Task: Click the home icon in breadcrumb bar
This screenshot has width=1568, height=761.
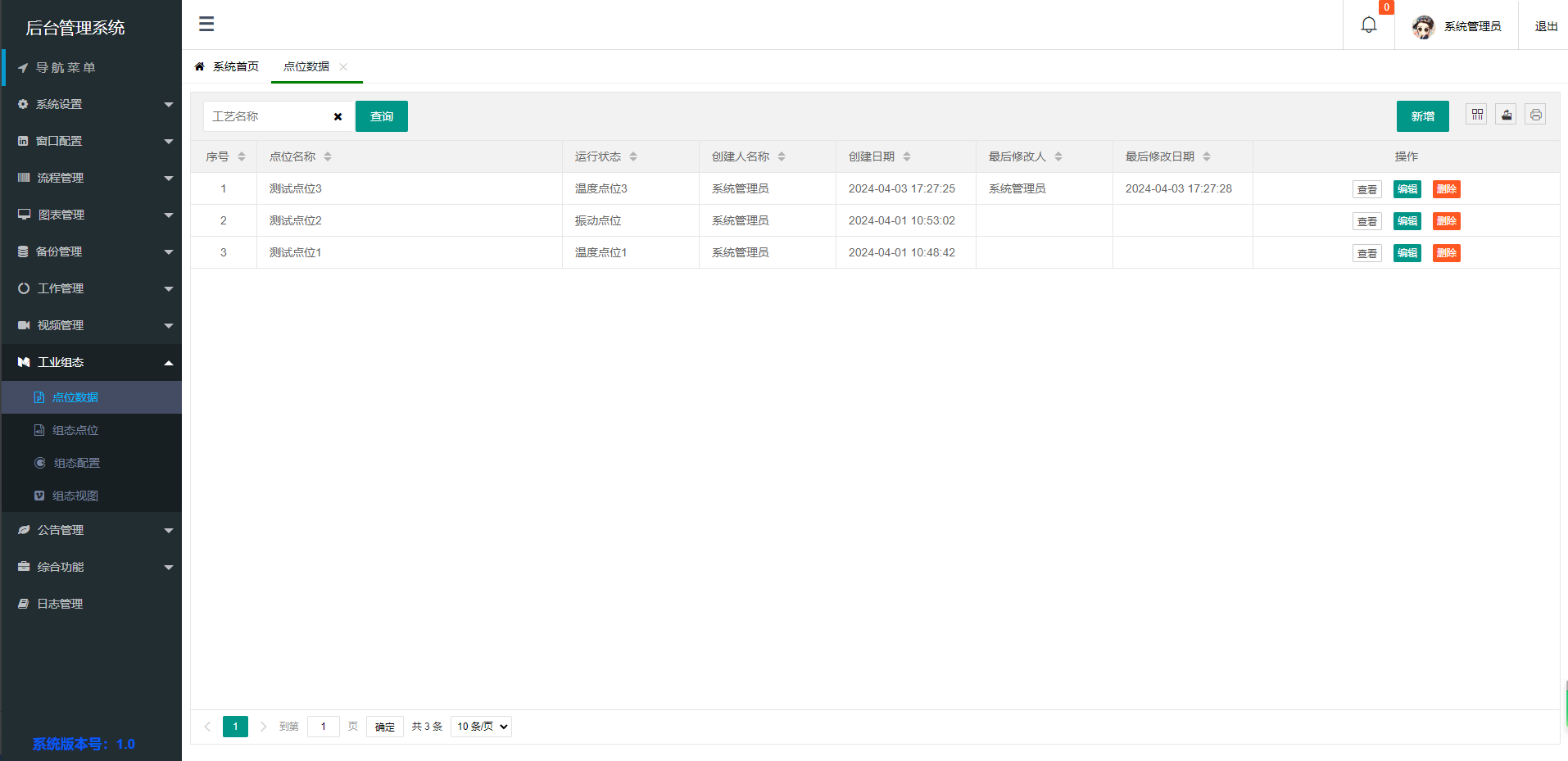Action: point(199,66)
